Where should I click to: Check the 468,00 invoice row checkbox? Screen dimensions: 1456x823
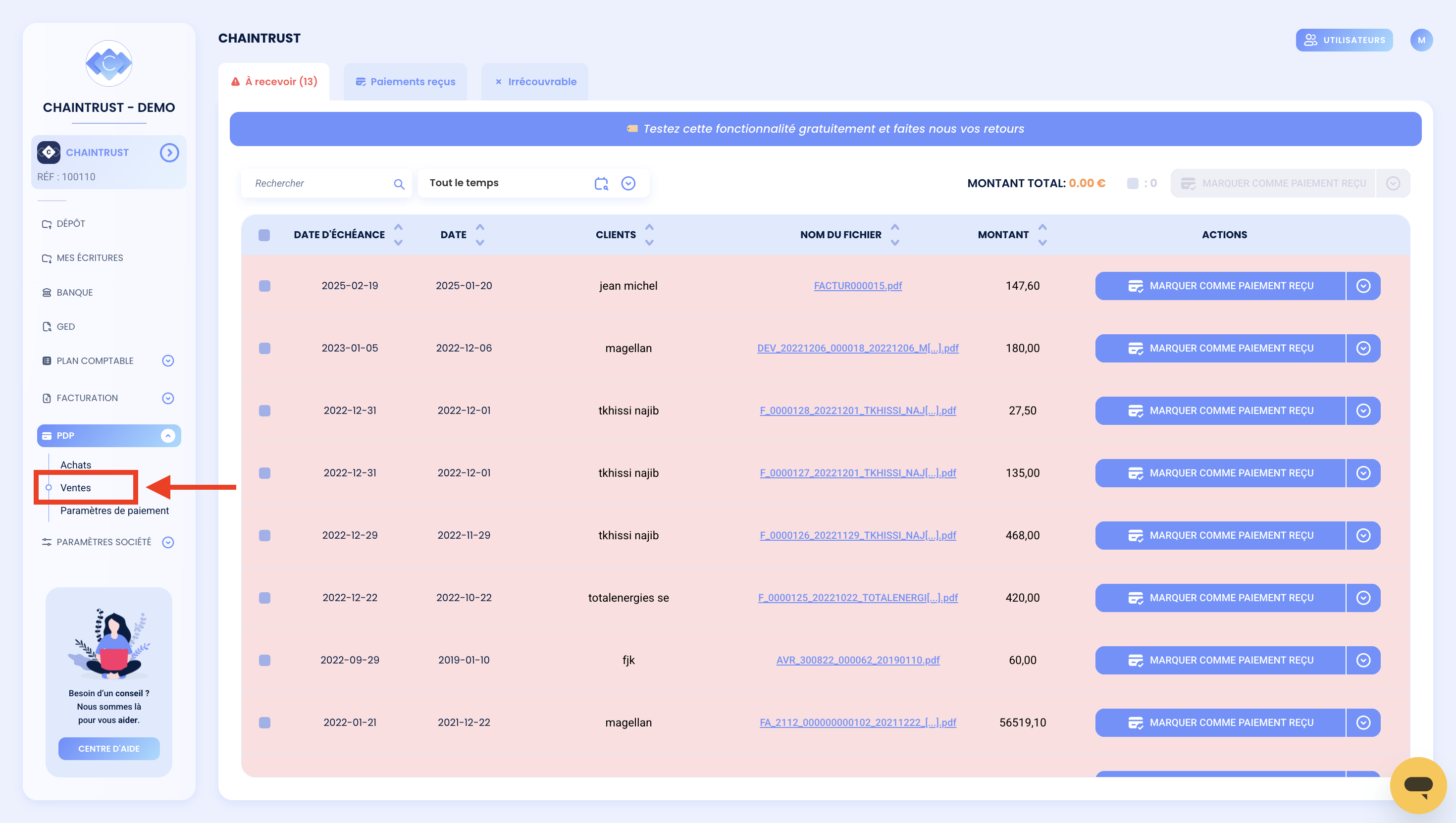coord(264,535)
